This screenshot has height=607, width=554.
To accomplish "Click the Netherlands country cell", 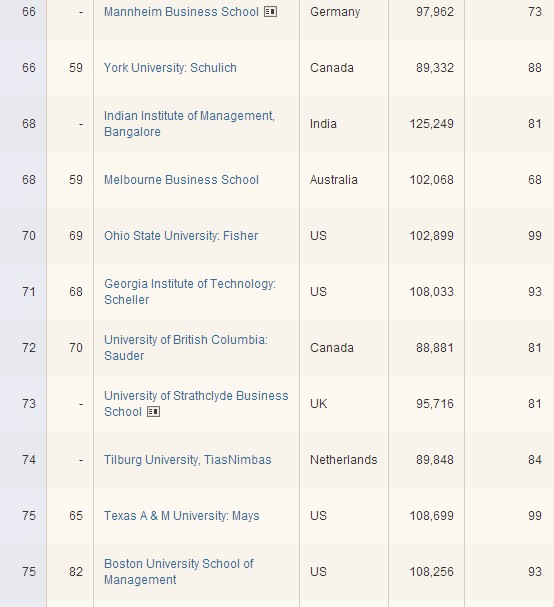I will coord(343,460).
